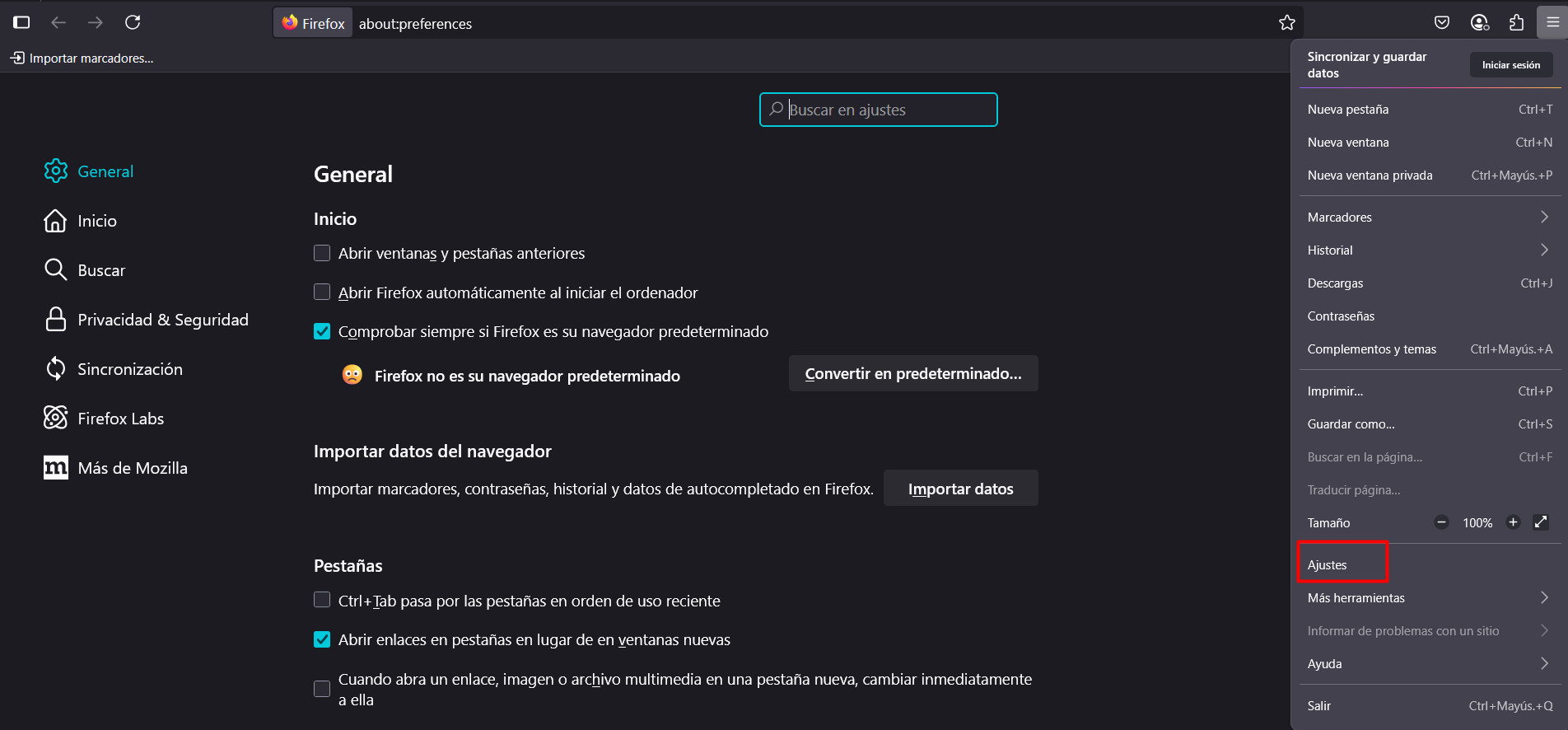Screen dimensions: 1568x730
Task: Open the extensions puzzle icon
Action: point(1516,22)
